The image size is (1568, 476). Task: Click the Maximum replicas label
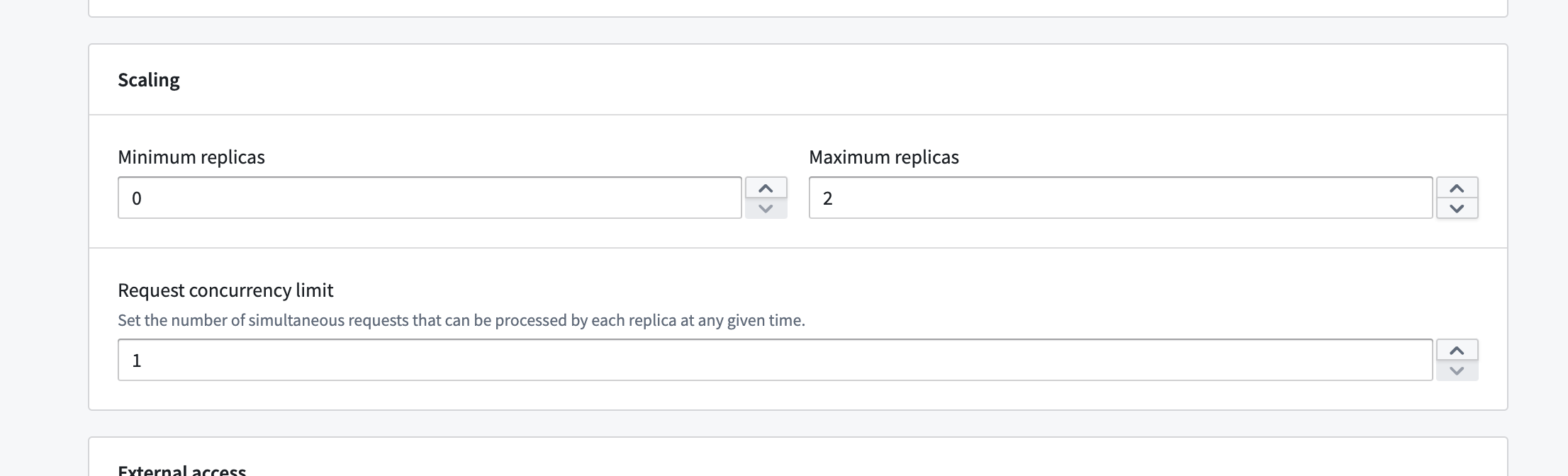pyautogui.click(x=884, y=157)
